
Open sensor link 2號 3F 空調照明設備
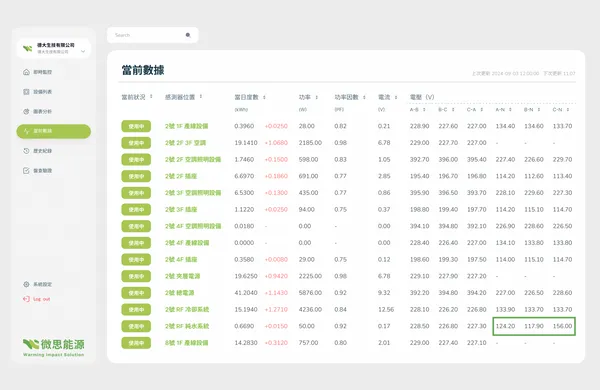(x=193, y=193)
